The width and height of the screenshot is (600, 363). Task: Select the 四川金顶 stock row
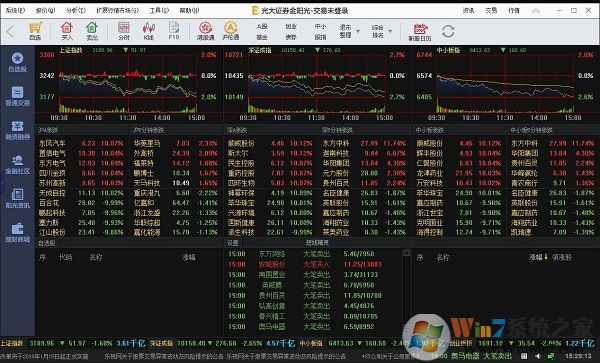coord(81,173)
